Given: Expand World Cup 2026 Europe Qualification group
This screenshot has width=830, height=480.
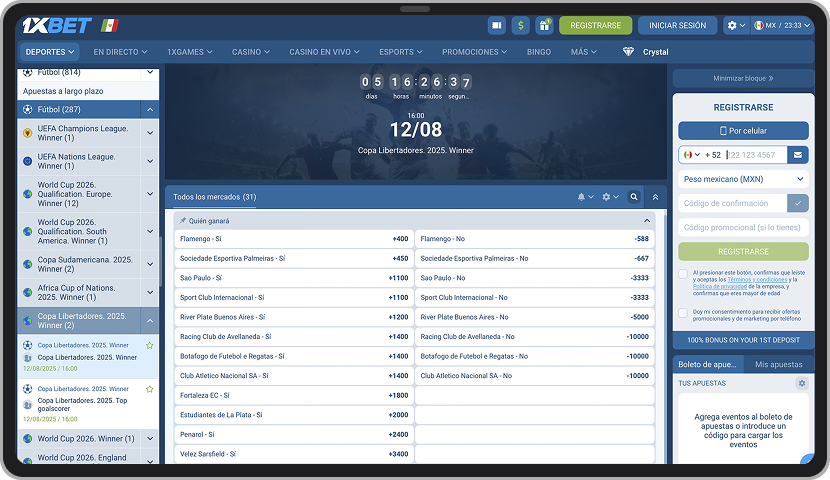Looking at the screenshot, I should point(150,194).
